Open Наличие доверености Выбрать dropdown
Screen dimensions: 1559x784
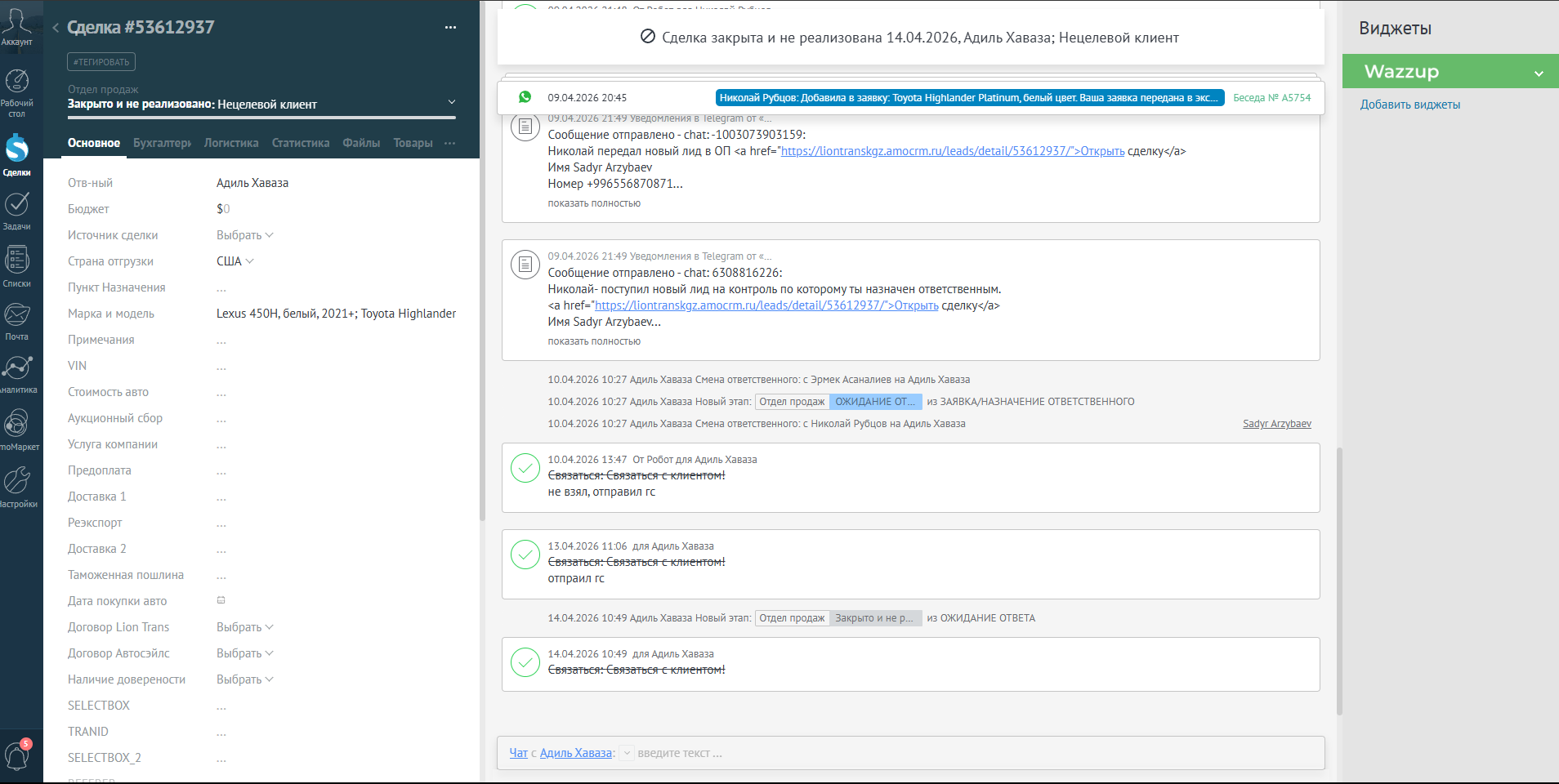tap(244, 679)
